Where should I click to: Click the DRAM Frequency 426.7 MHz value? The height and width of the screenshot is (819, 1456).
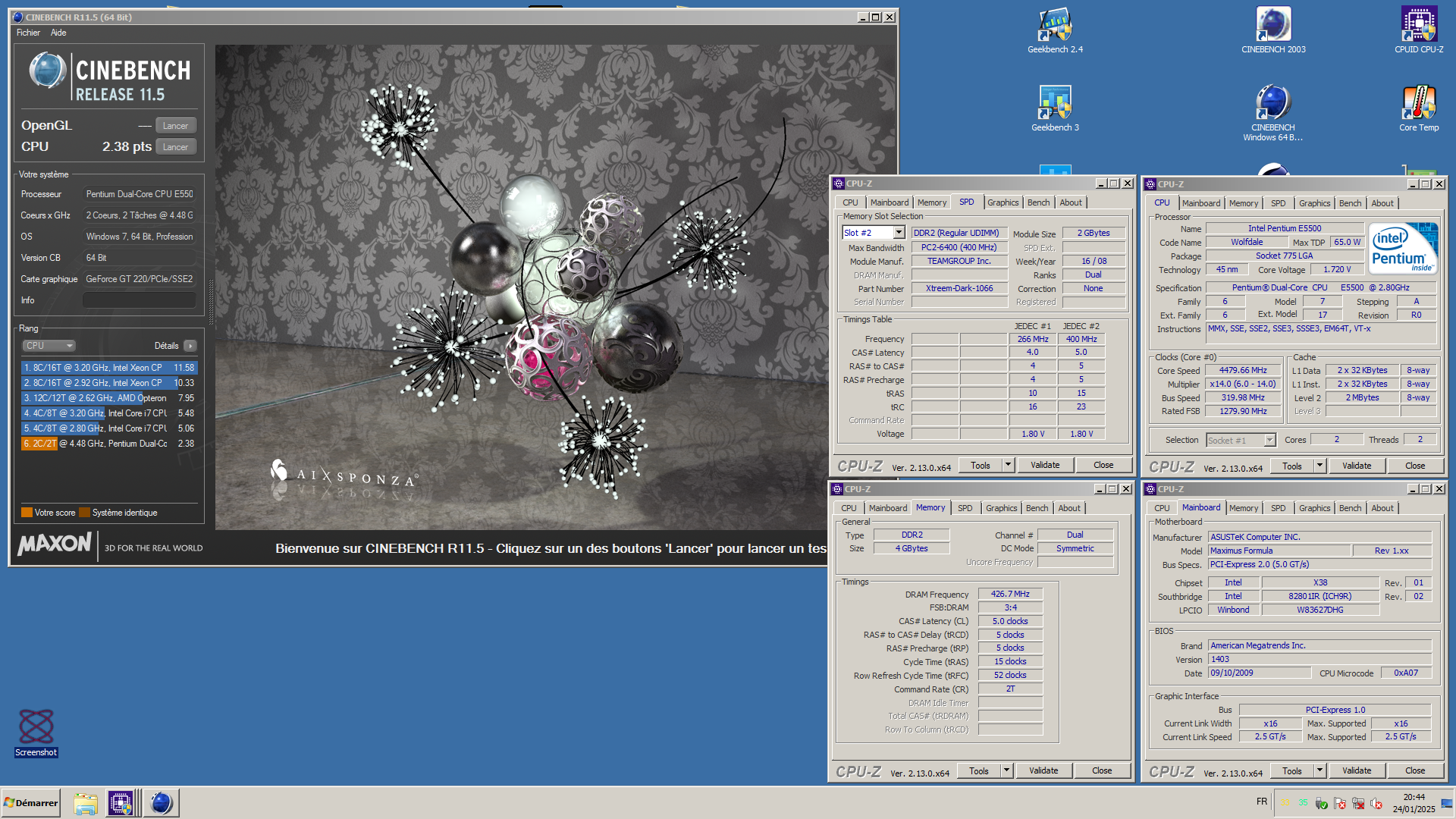click(1010, 595)
